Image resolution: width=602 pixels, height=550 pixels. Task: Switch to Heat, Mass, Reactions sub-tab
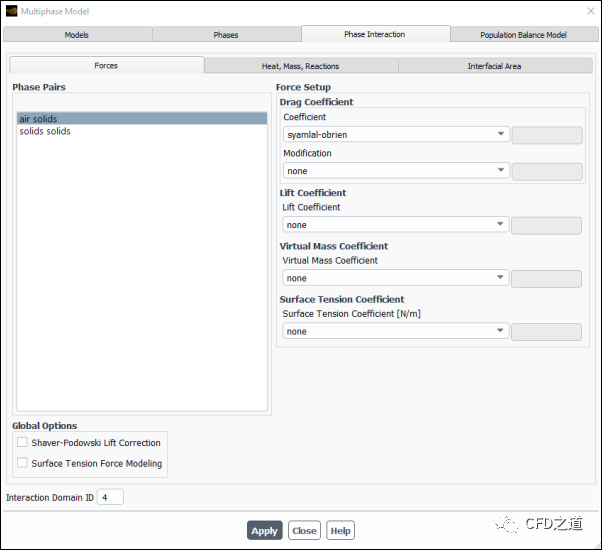coord(301,66)
